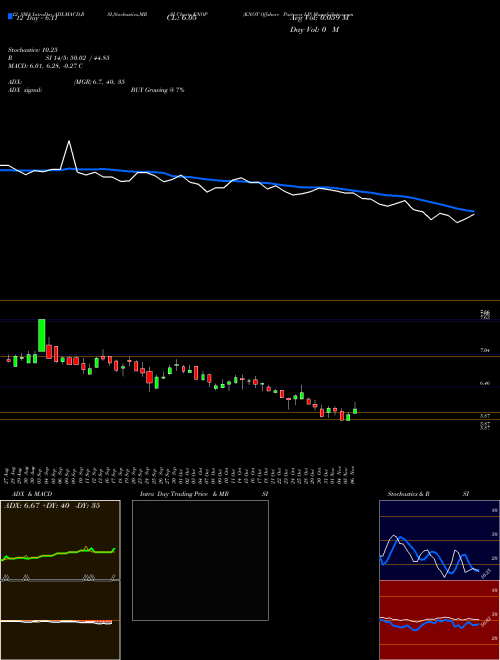
Task: Select the 'Avg Vol: 0.059 M' text
Action: click(320, 19)
